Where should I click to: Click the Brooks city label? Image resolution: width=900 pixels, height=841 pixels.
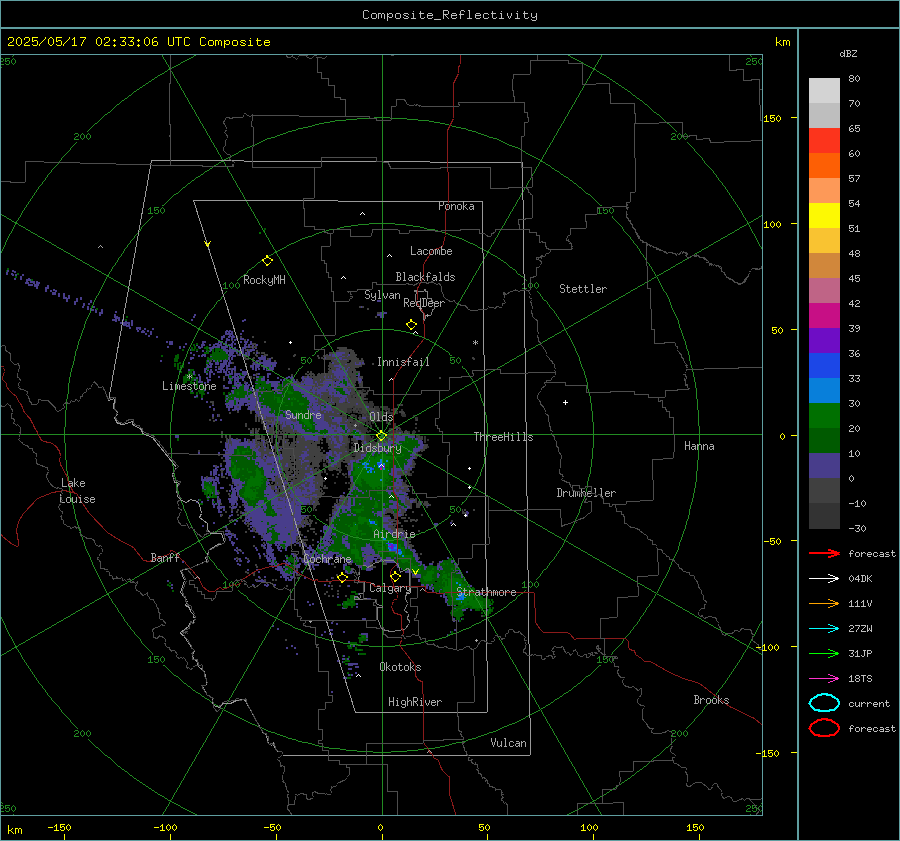point(711,700)
